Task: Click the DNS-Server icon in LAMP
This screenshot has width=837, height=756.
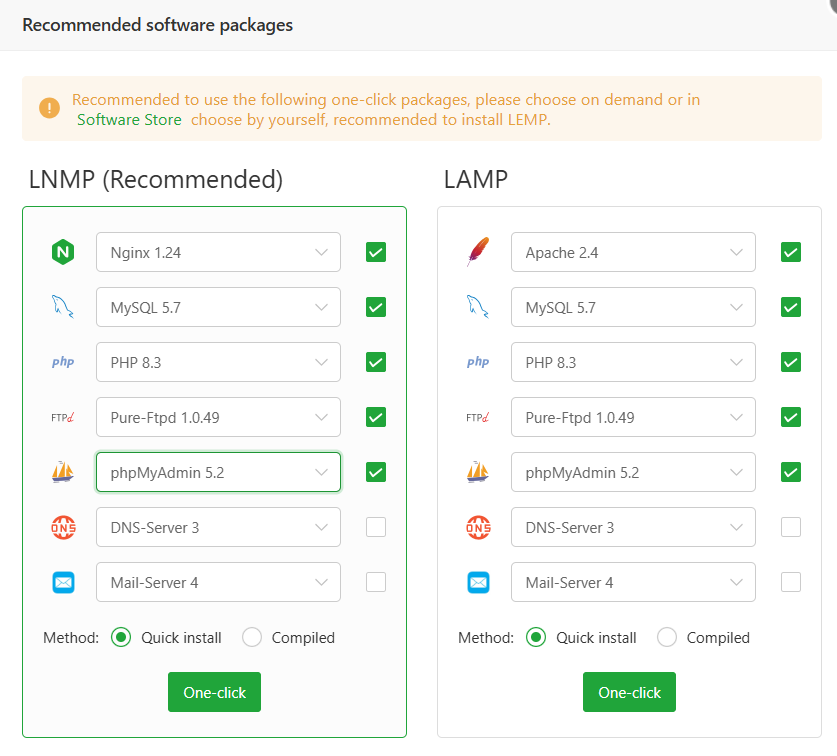Action: point(478,527)
